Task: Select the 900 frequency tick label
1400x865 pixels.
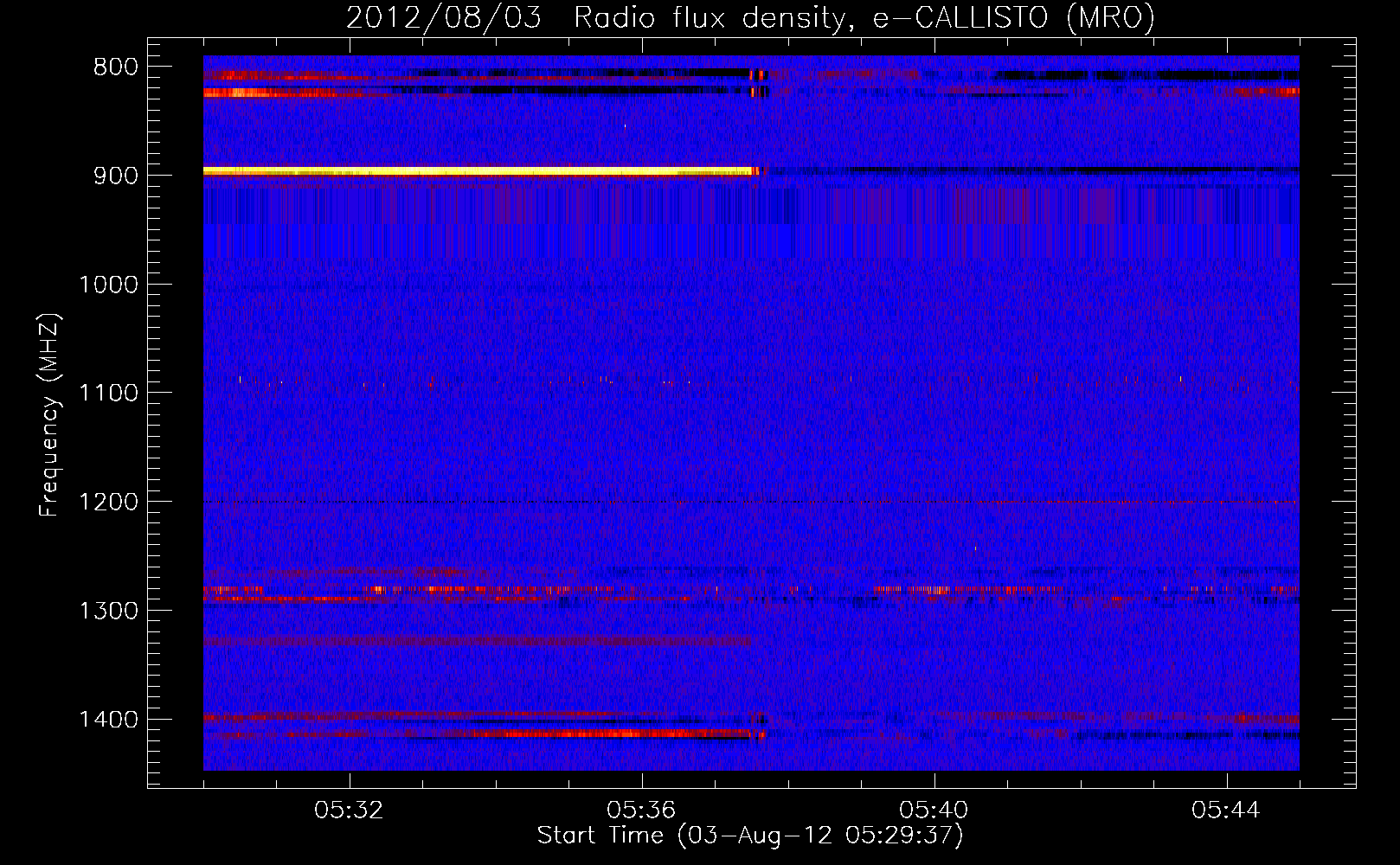Action: tap(116, 176)
